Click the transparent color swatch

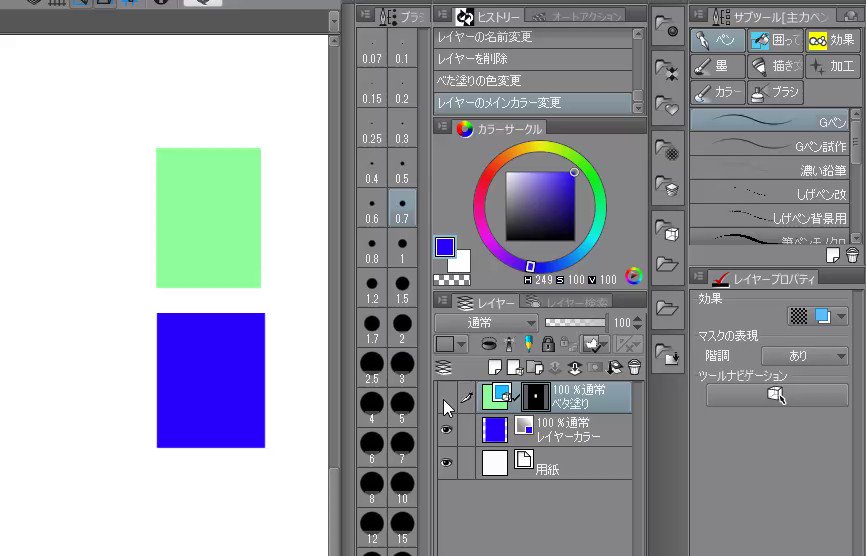pos(452,280)
